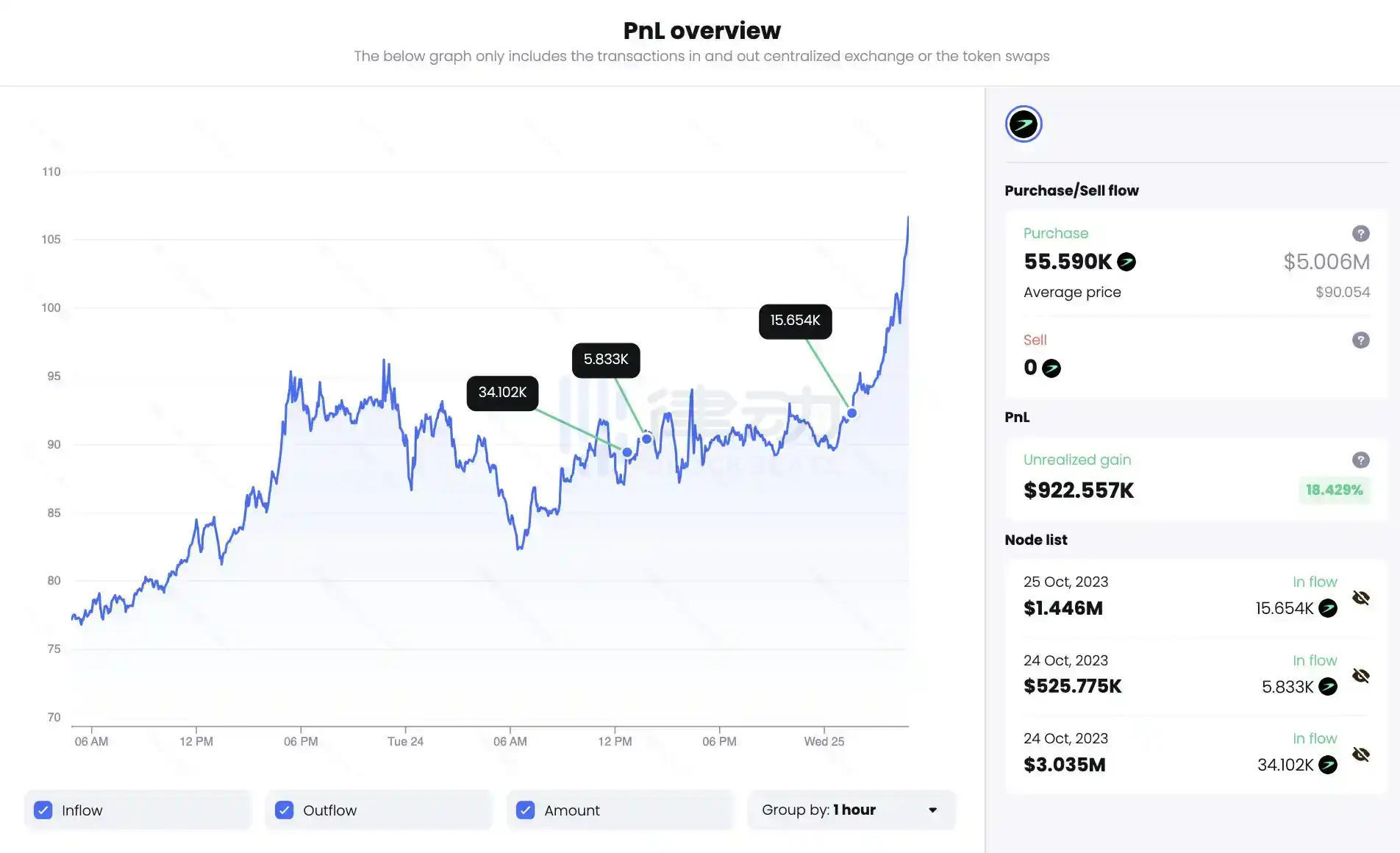Click the token icon beside 15.654K in Node list
The width and height of the screenshot is (1400, 853).
pos(1327,608)
